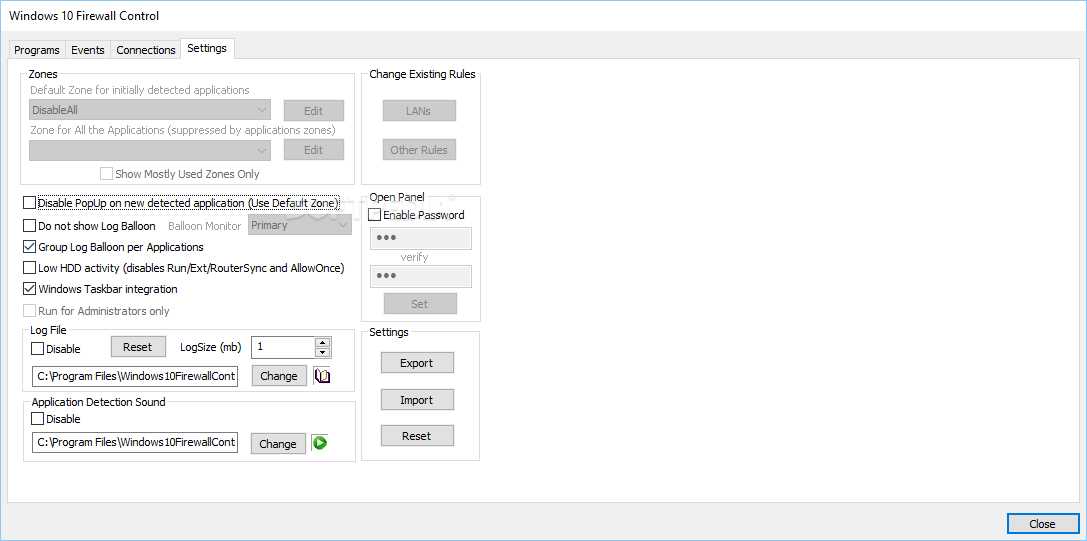Open the Connections tab
1087x541 pixels.
point(146,50)
